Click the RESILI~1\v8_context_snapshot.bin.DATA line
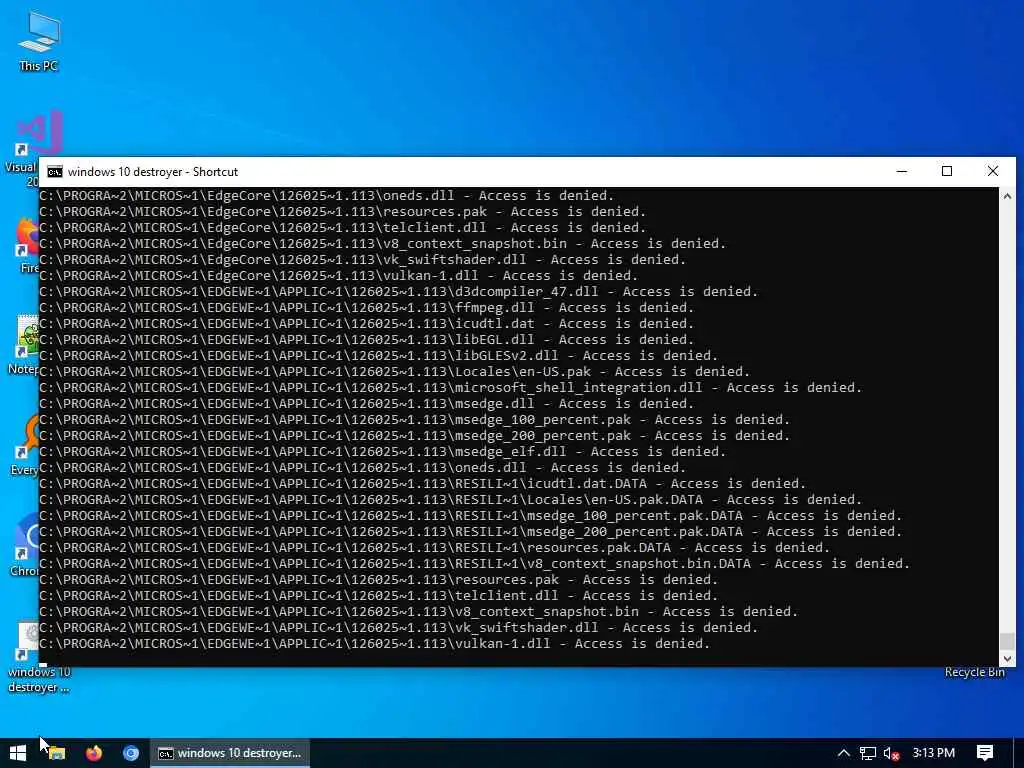 (x=474, y=564)
